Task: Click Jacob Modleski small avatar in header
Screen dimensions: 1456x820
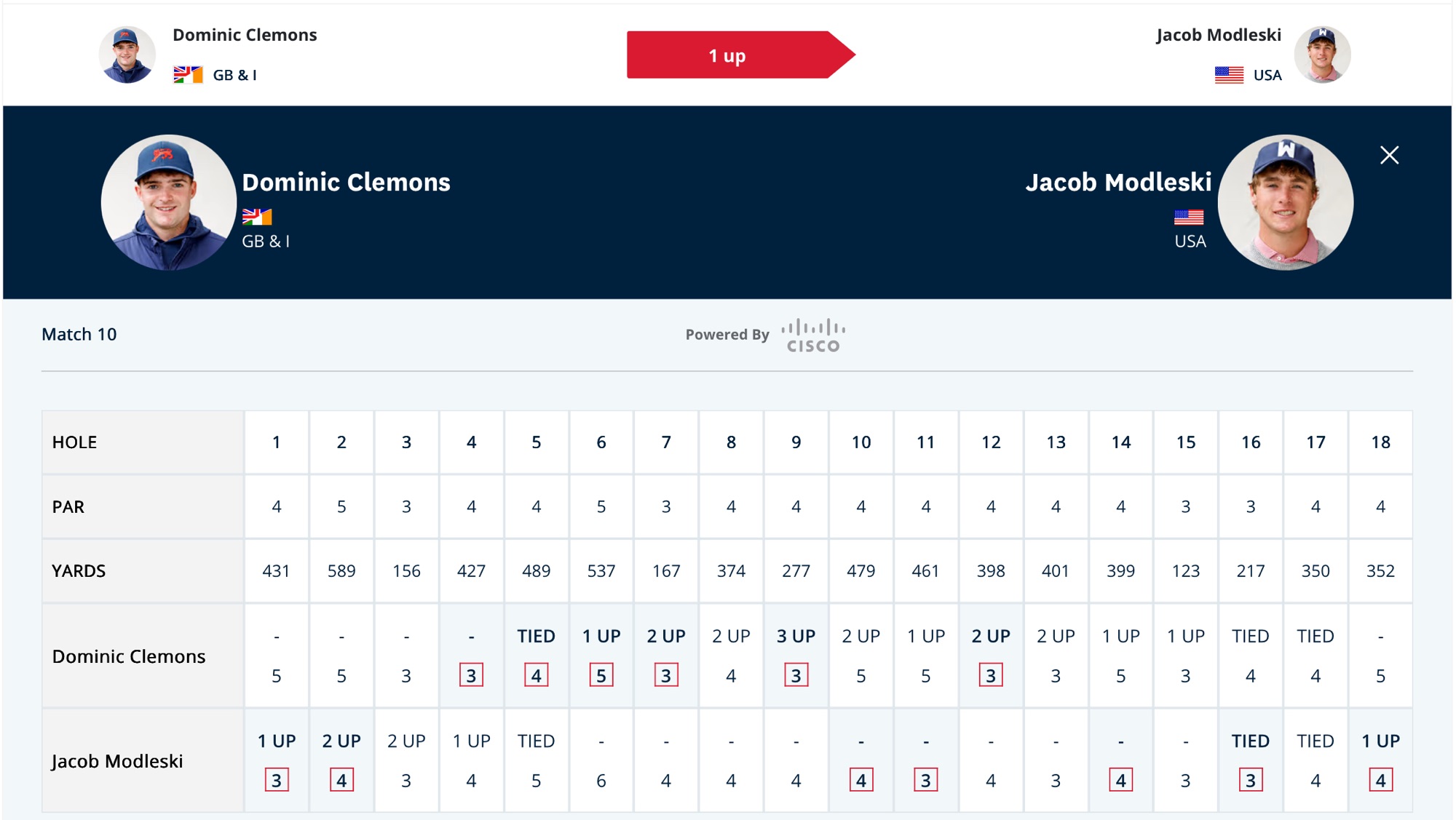Action: point(1322,55)
